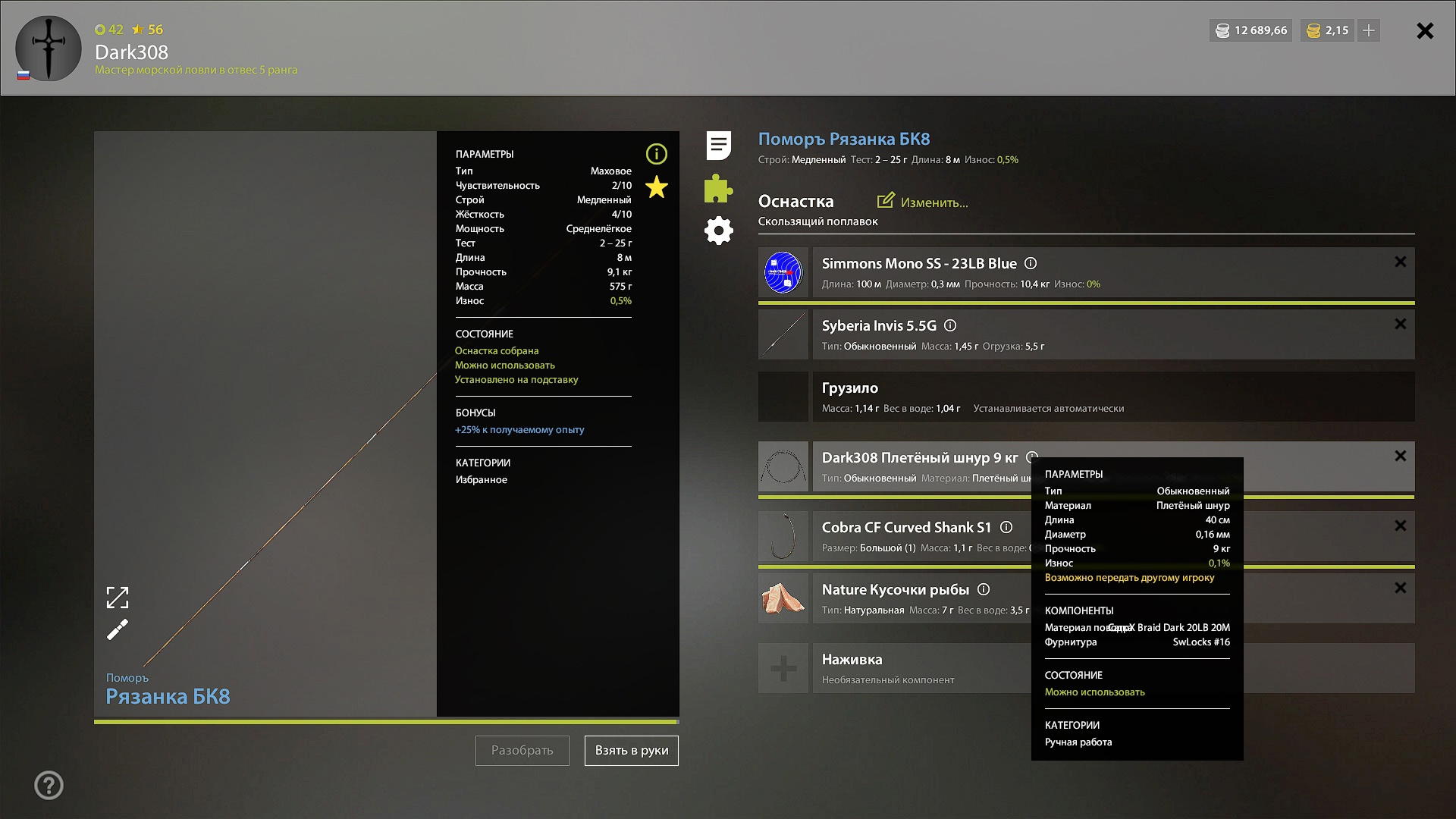This screenshot has width=1456, height=819.
Task: Click the Избранное category text
Action: [x=482, y=479]
